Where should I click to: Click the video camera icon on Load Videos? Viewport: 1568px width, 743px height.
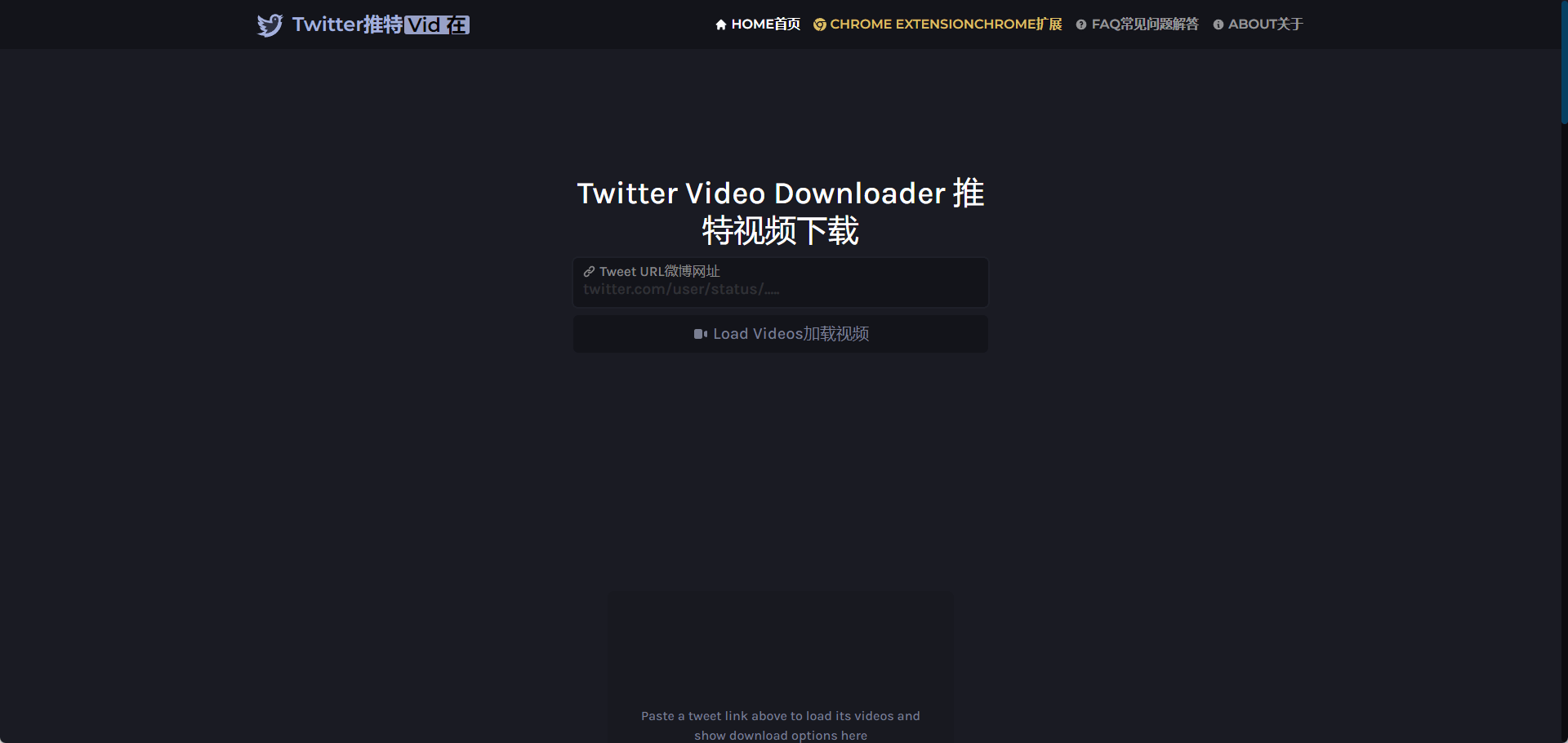[701, 334]
